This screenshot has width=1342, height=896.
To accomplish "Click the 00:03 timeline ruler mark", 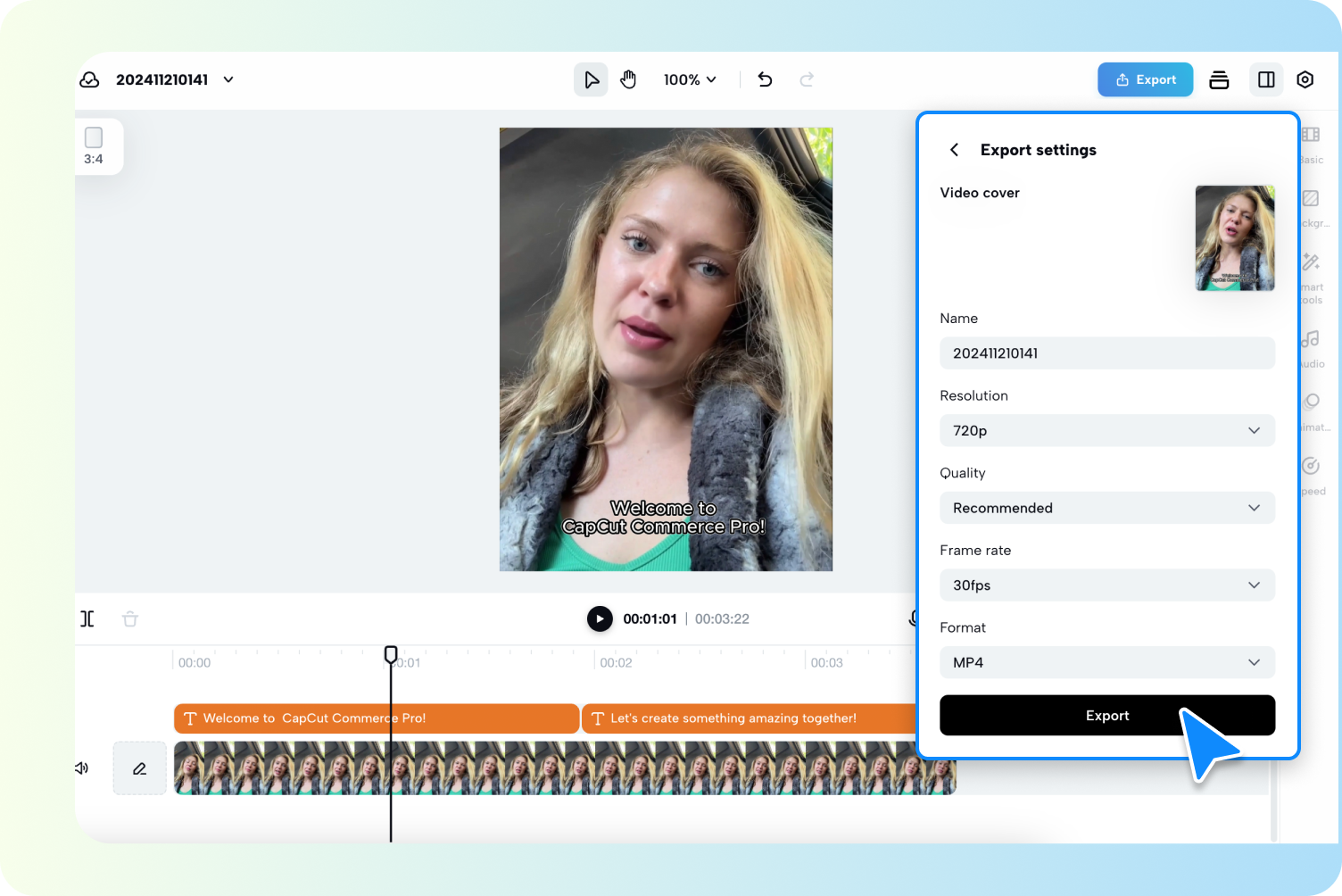I will point(826,662).
